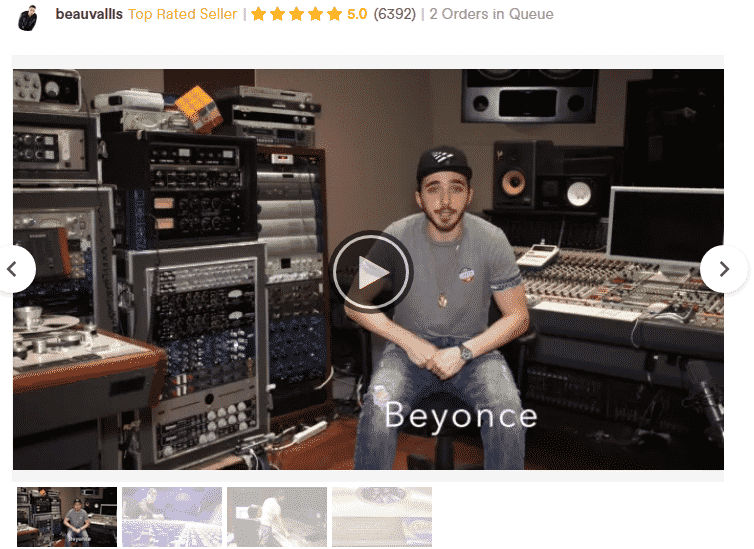Screen dimensions: 754x549
Task: Go to next gallery slide arrow
Action: click(724, 269)
